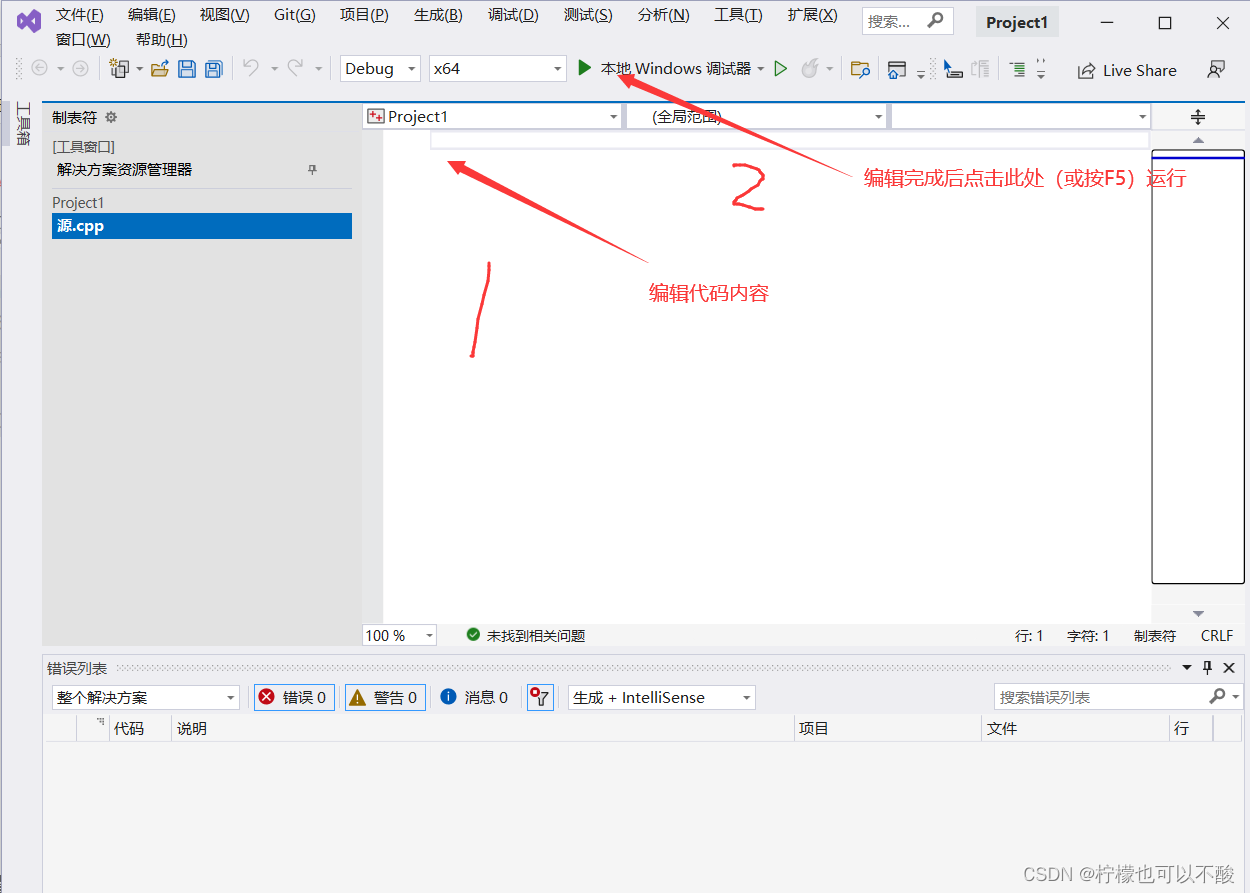Open the 错误列表 window options arrow
1250x893 pixels.
pos(1187,667)
